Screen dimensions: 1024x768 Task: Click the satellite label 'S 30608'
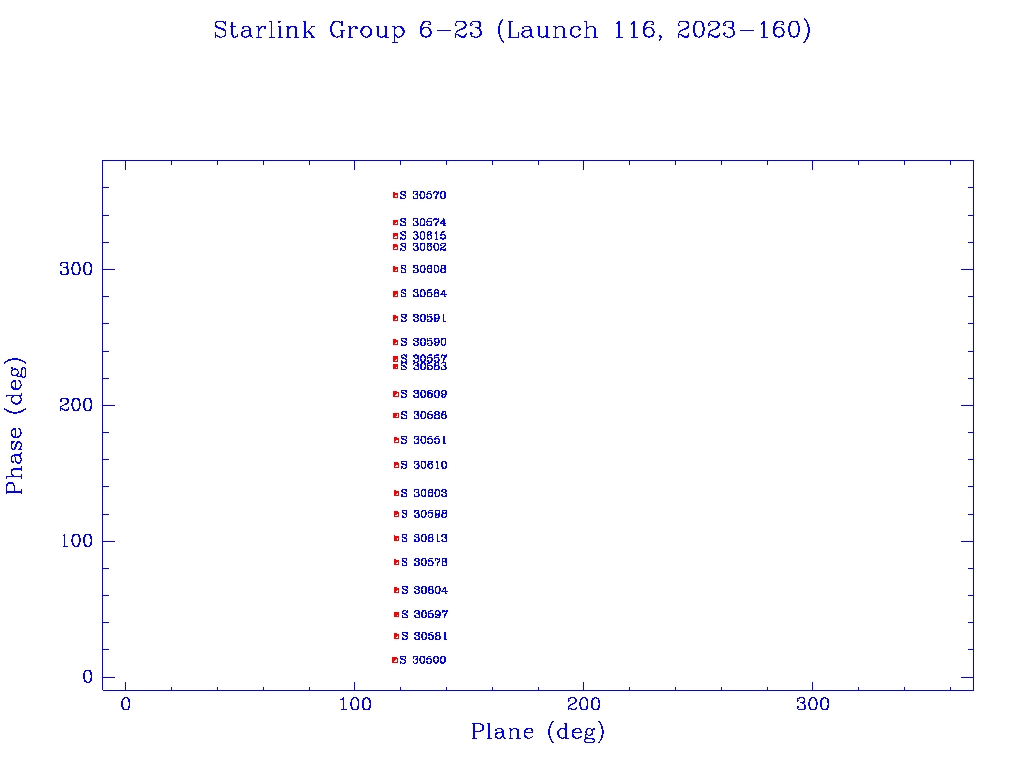[424, 269]
